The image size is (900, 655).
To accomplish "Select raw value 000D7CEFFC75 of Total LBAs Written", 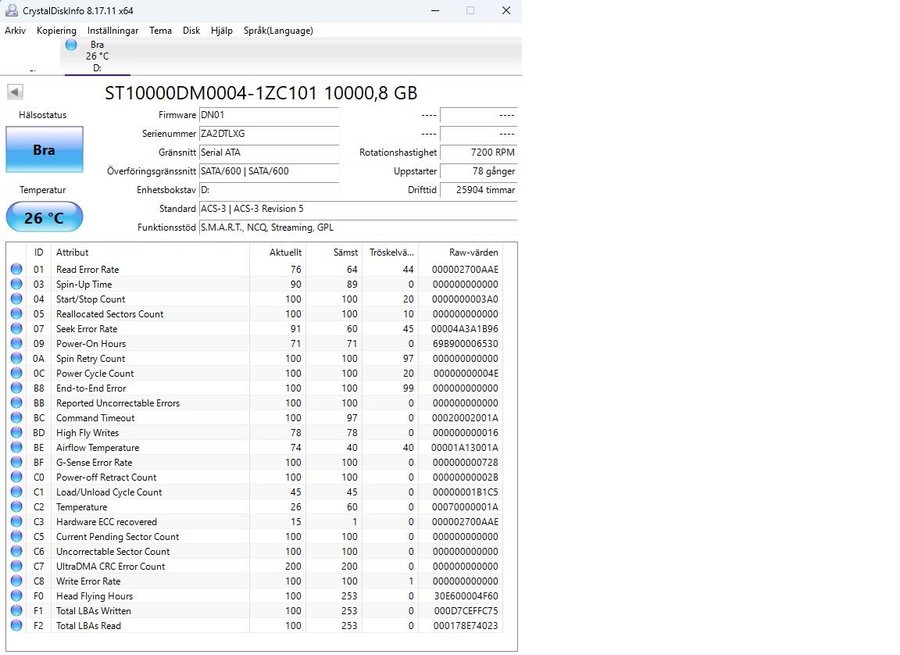I will coord(466,611).
